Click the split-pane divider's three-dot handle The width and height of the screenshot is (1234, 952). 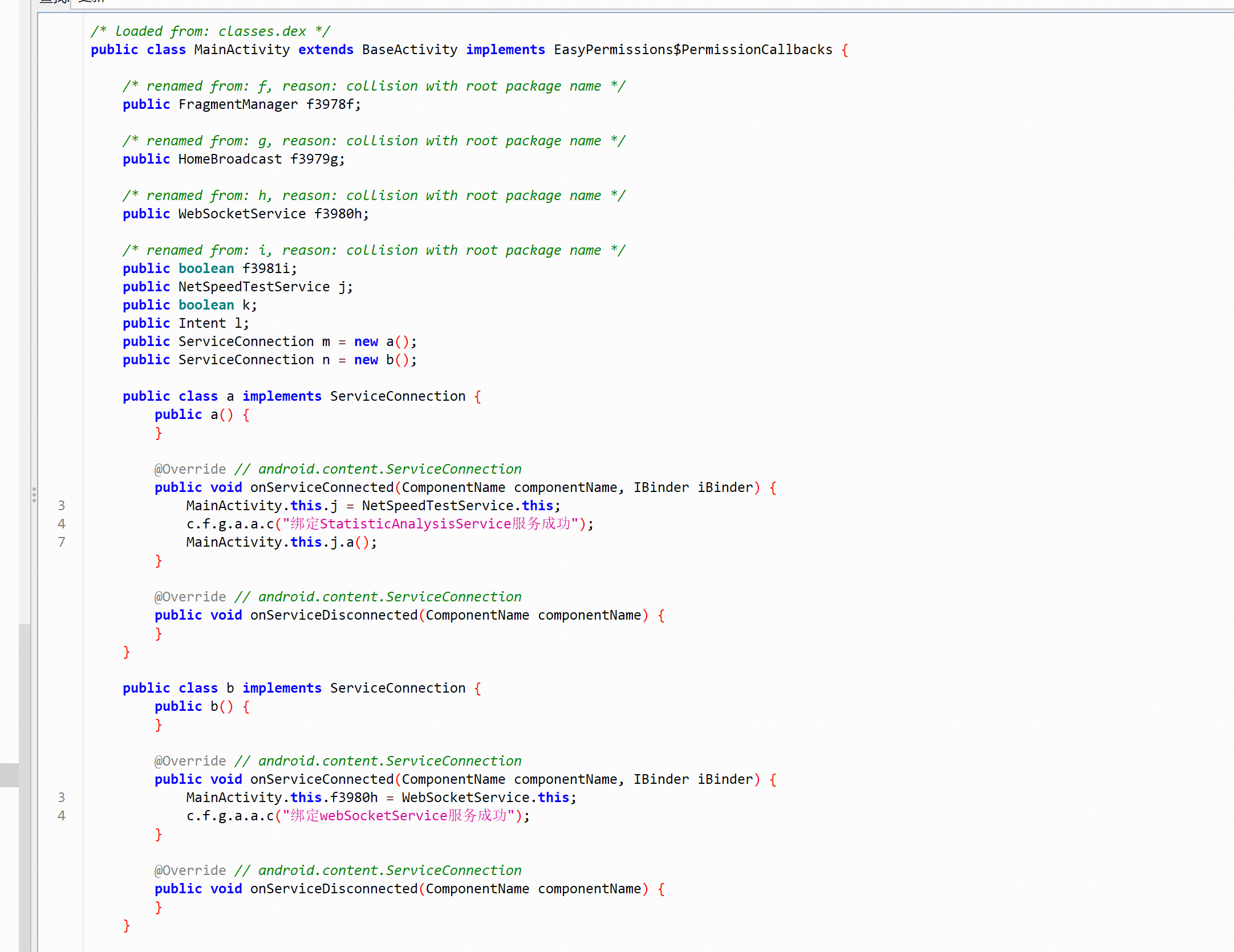tap(34, 495)
